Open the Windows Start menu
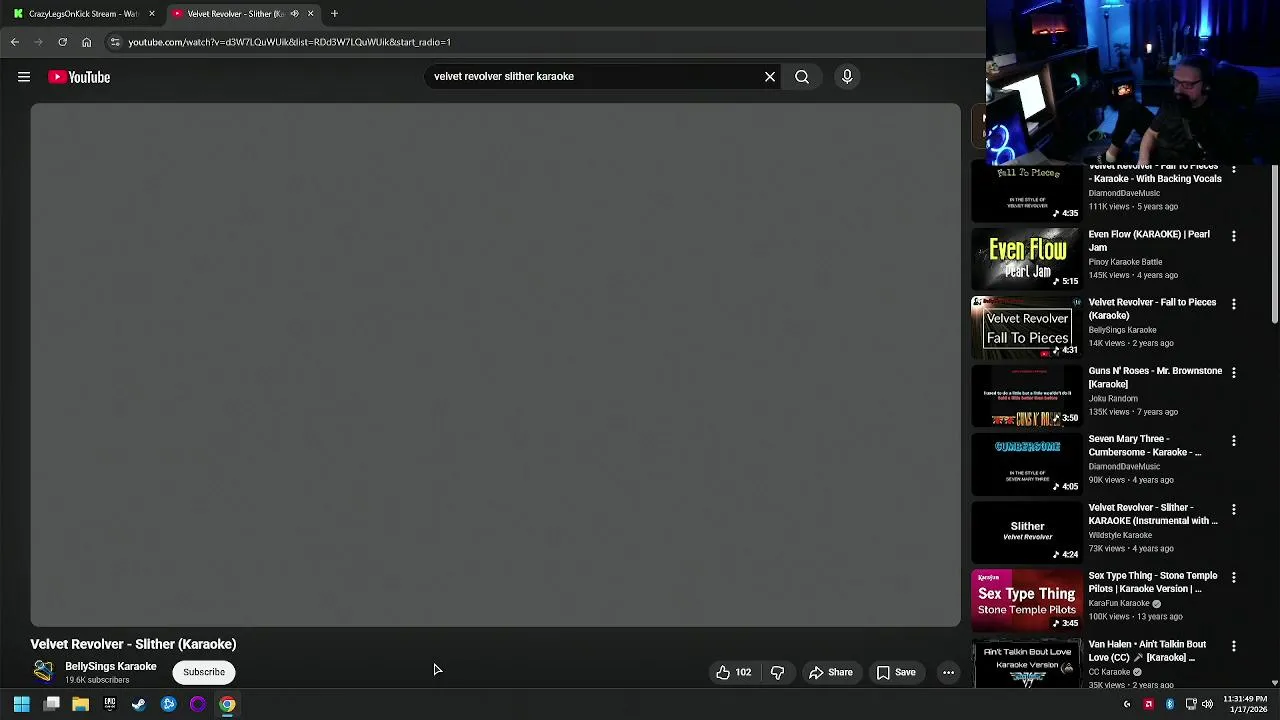This screenshot has height=720, width=1280. (x=21, y=705)
